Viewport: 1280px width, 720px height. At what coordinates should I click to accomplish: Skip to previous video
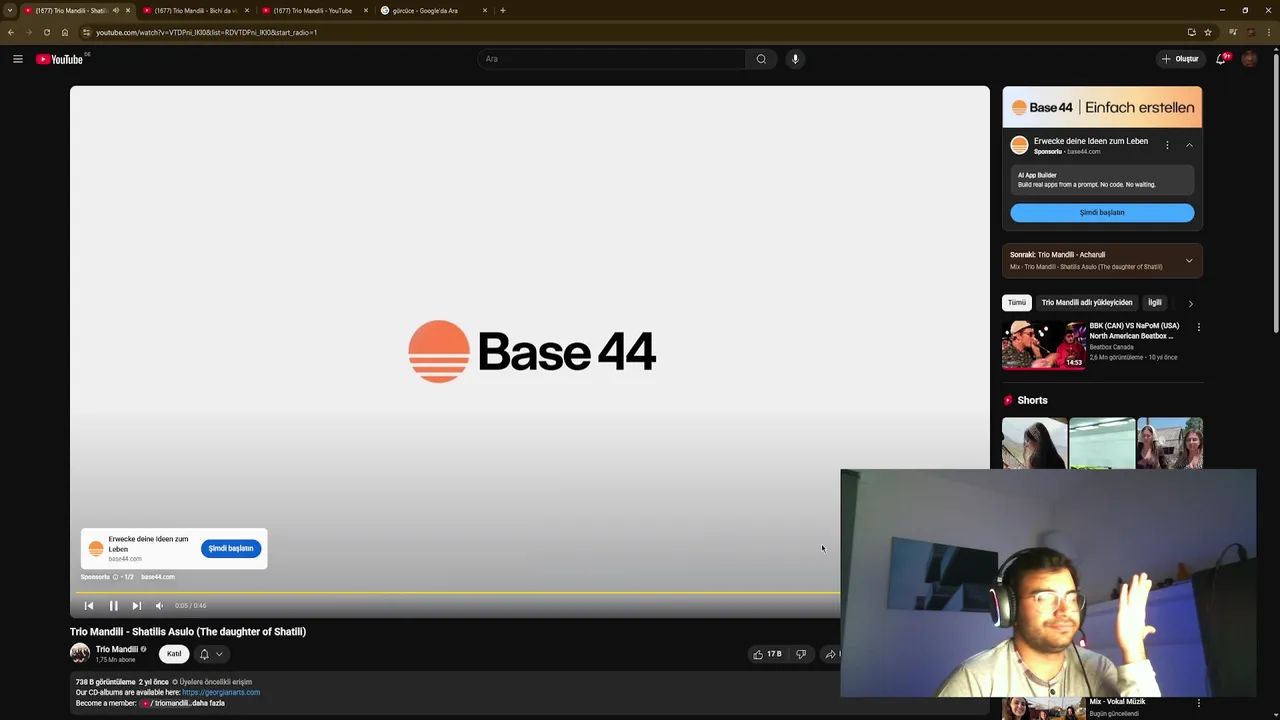pyautogui.click(x=89, y=605)
